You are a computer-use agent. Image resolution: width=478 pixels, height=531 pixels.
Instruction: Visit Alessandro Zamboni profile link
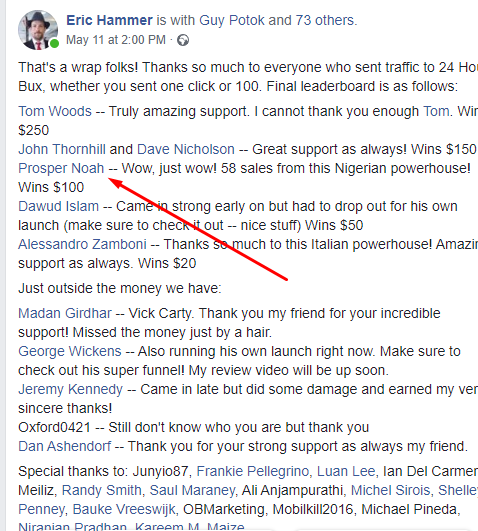82,244
